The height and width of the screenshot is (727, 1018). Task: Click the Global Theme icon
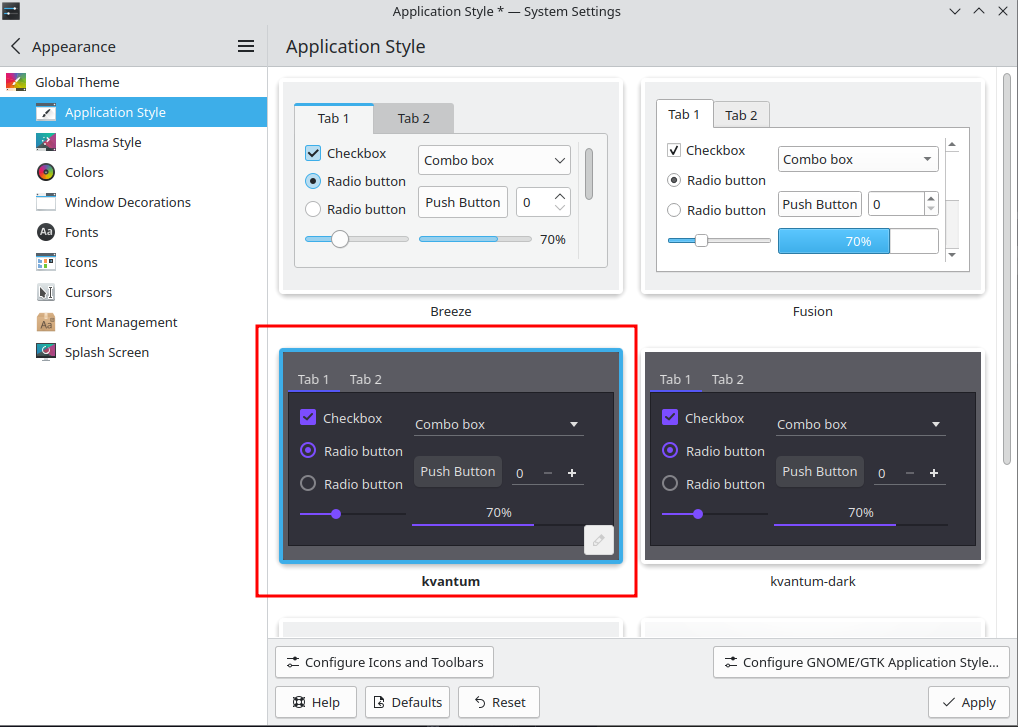coord(16,82)
